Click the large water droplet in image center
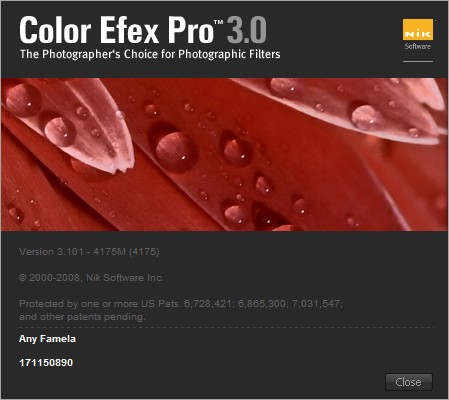 tap(176, 151)
